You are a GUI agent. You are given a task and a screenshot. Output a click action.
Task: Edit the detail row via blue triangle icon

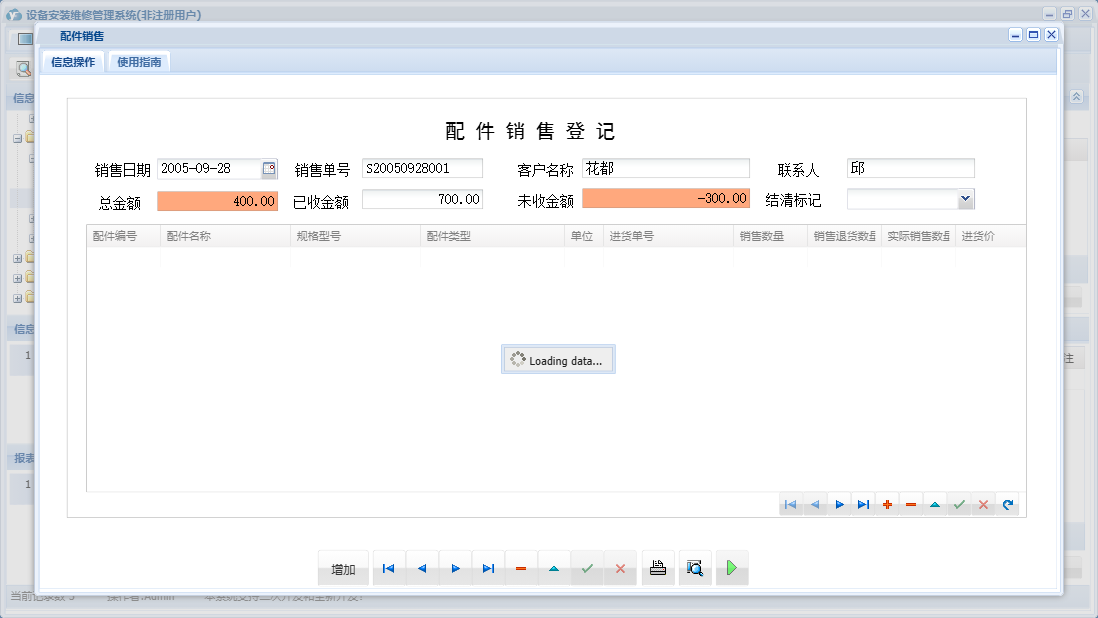934,504
